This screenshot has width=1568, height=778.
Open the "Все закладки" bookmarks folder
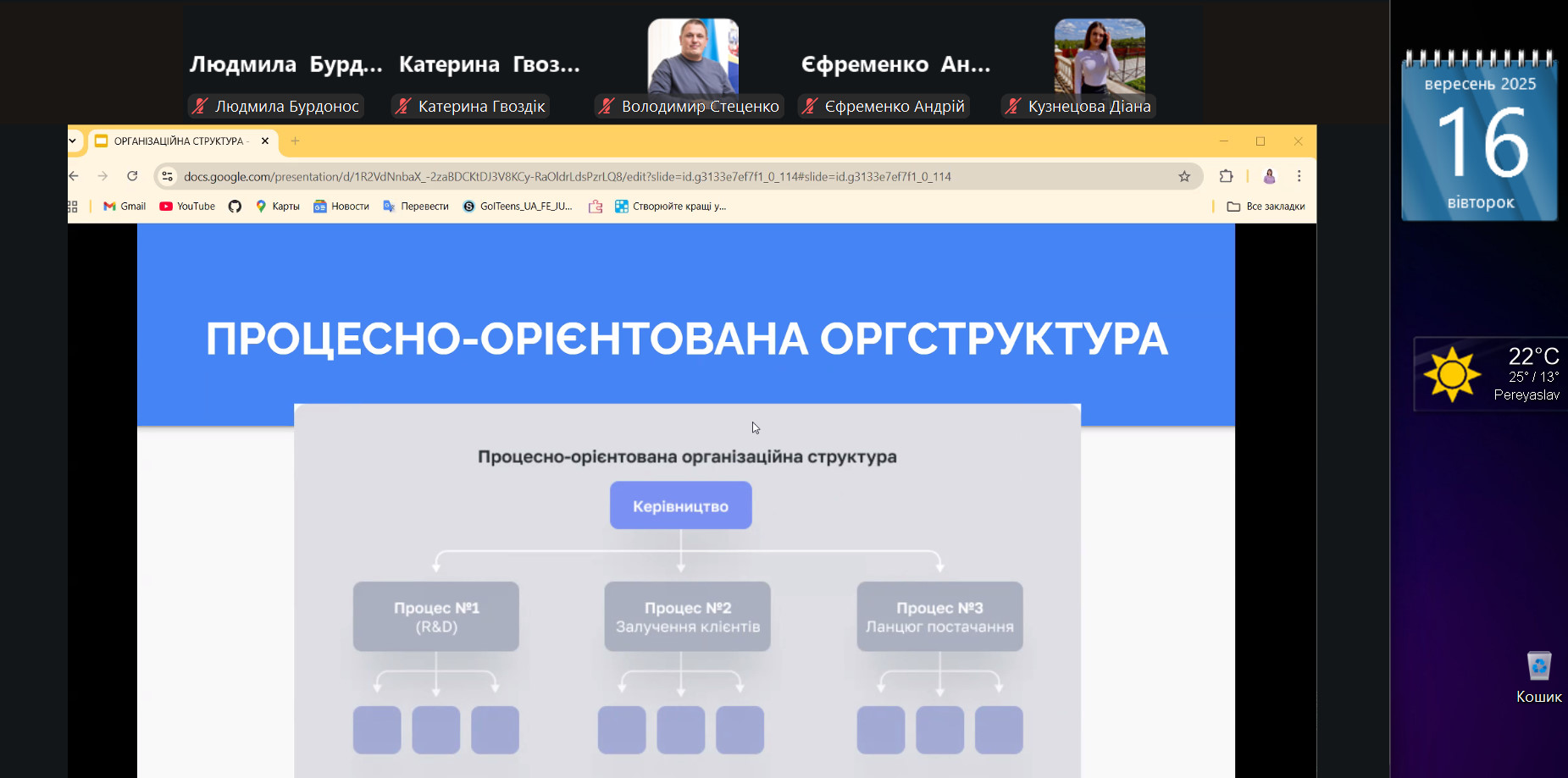1266,207
